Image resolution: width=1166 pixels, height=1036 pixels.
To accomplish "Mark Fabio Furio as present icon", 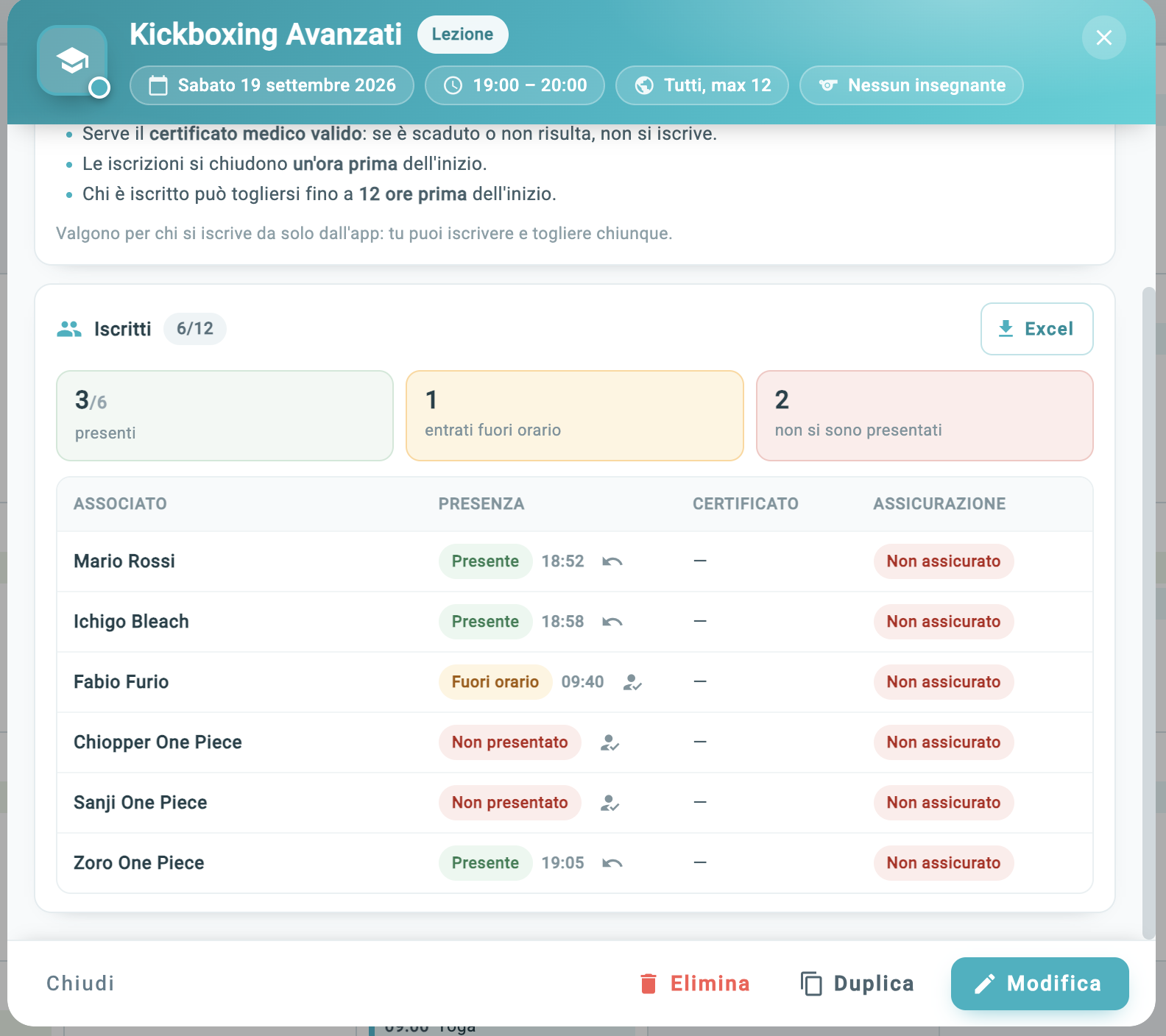I will click(x=632, y=682).
